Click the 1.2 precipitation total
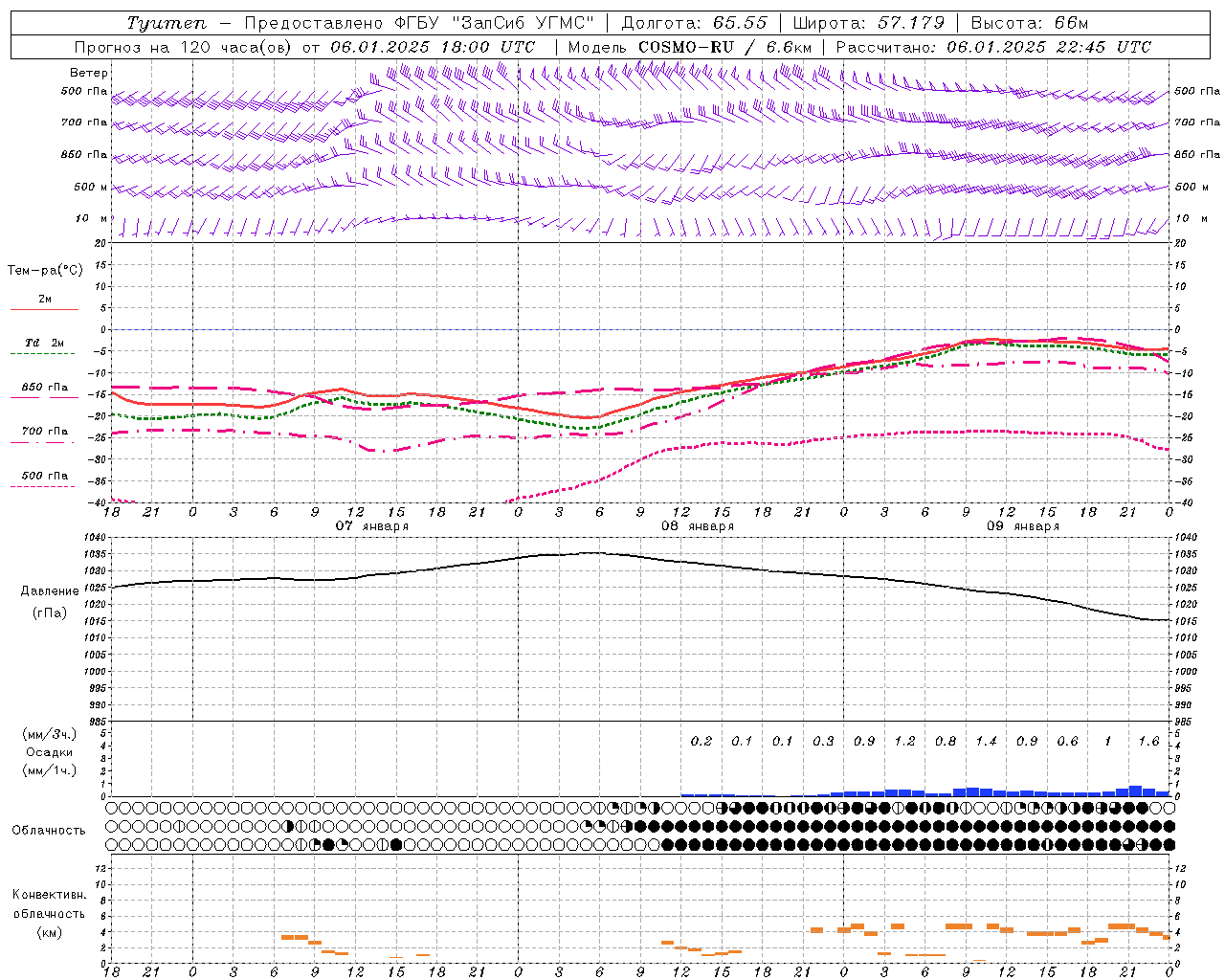Image resolution: width=1225 pixels, height=980 pixels. (x=904, y=741)
